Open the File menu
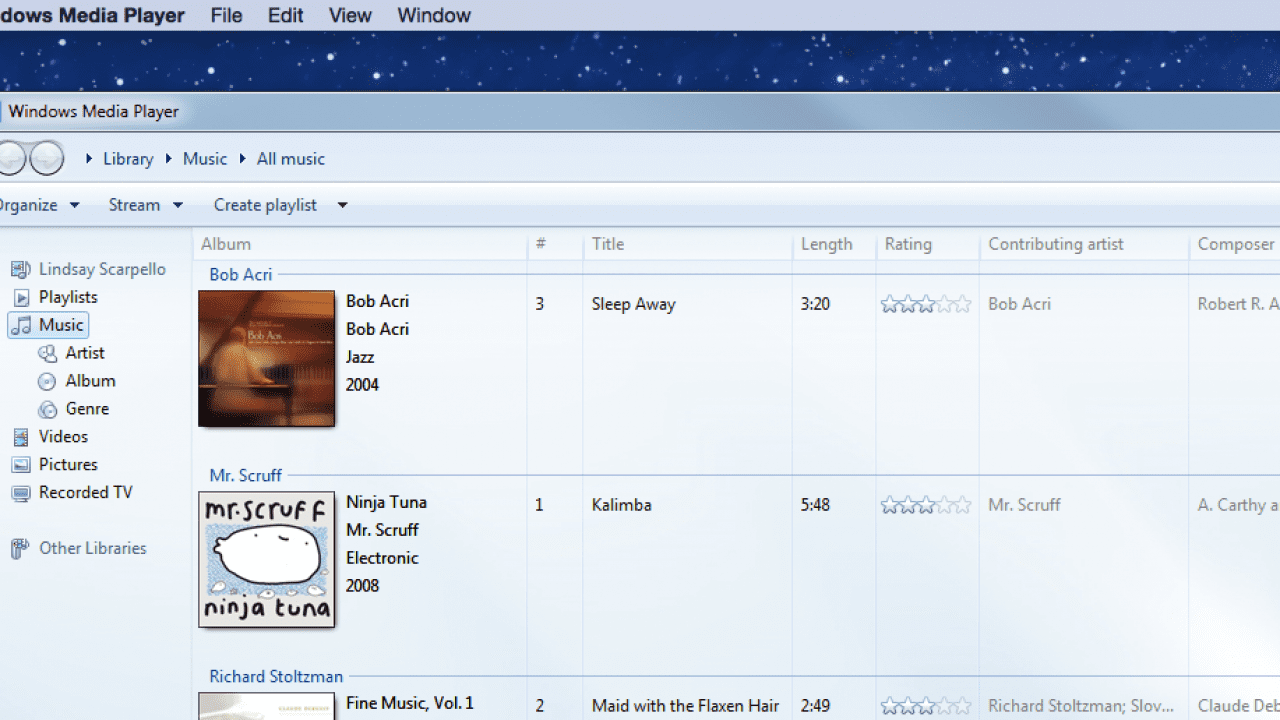 tap(227, 15)
